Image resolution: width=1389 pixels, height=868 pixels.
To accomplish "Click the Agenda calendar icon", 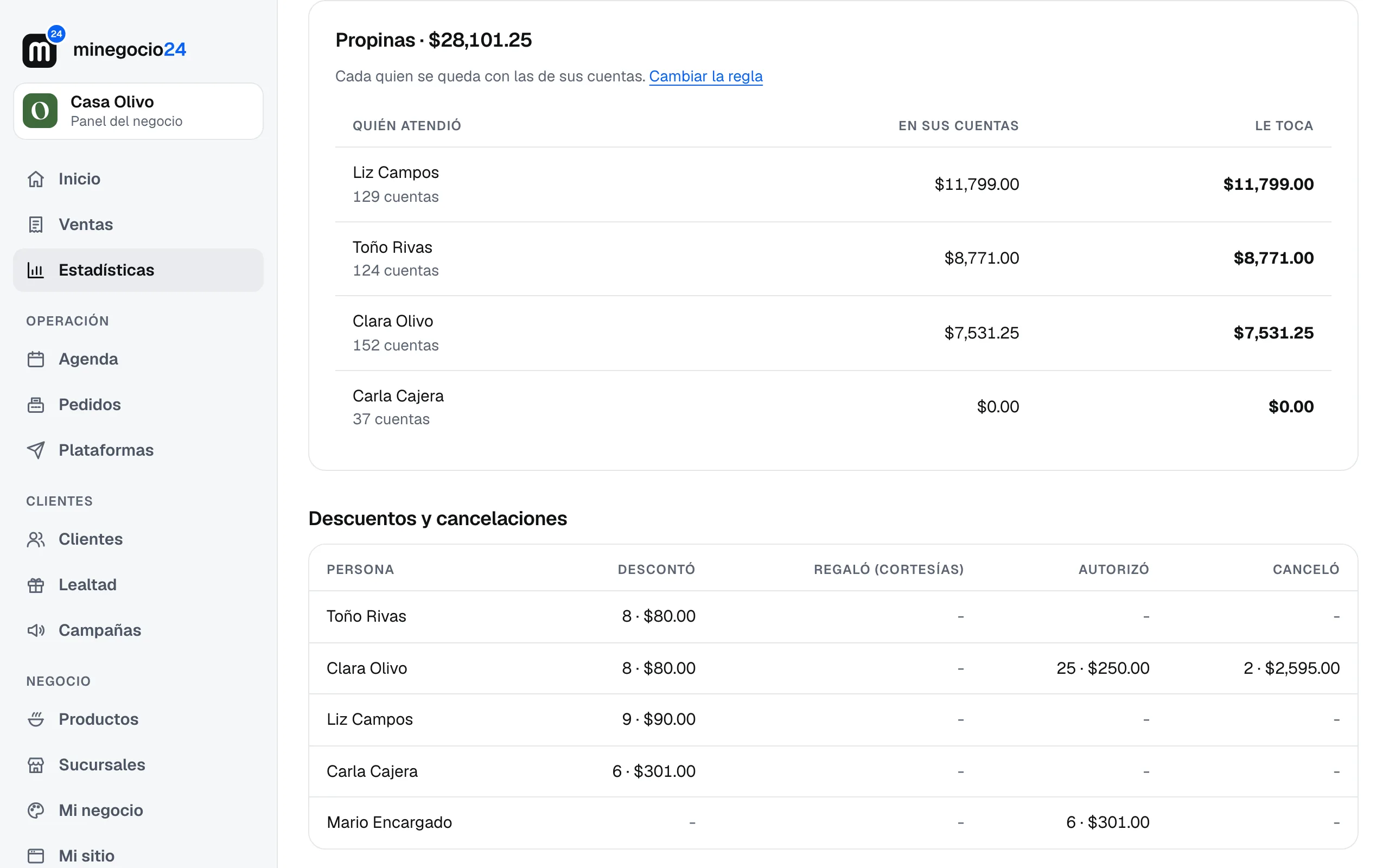I will point(36,359).
